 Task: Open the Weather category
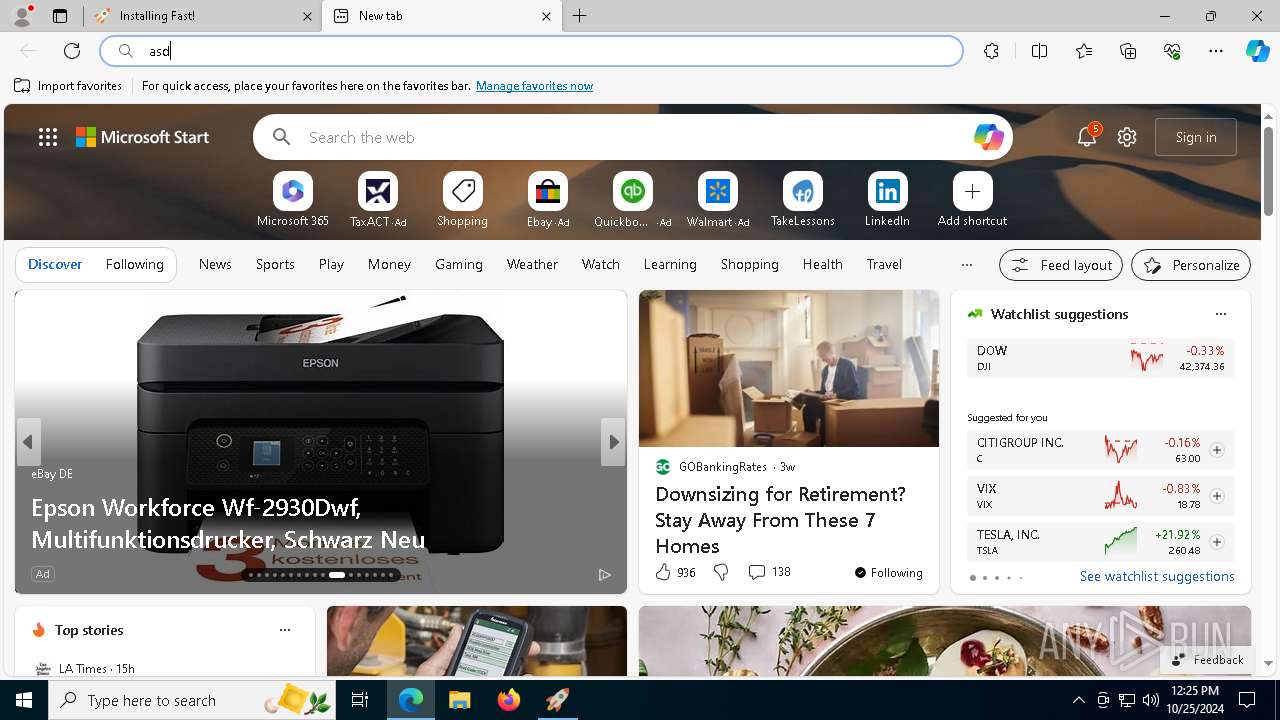(532, 264)
